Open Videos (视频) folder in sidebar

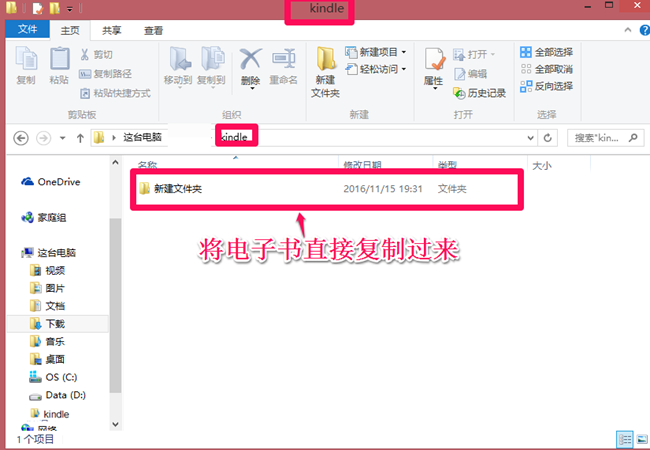click(48, 271)
